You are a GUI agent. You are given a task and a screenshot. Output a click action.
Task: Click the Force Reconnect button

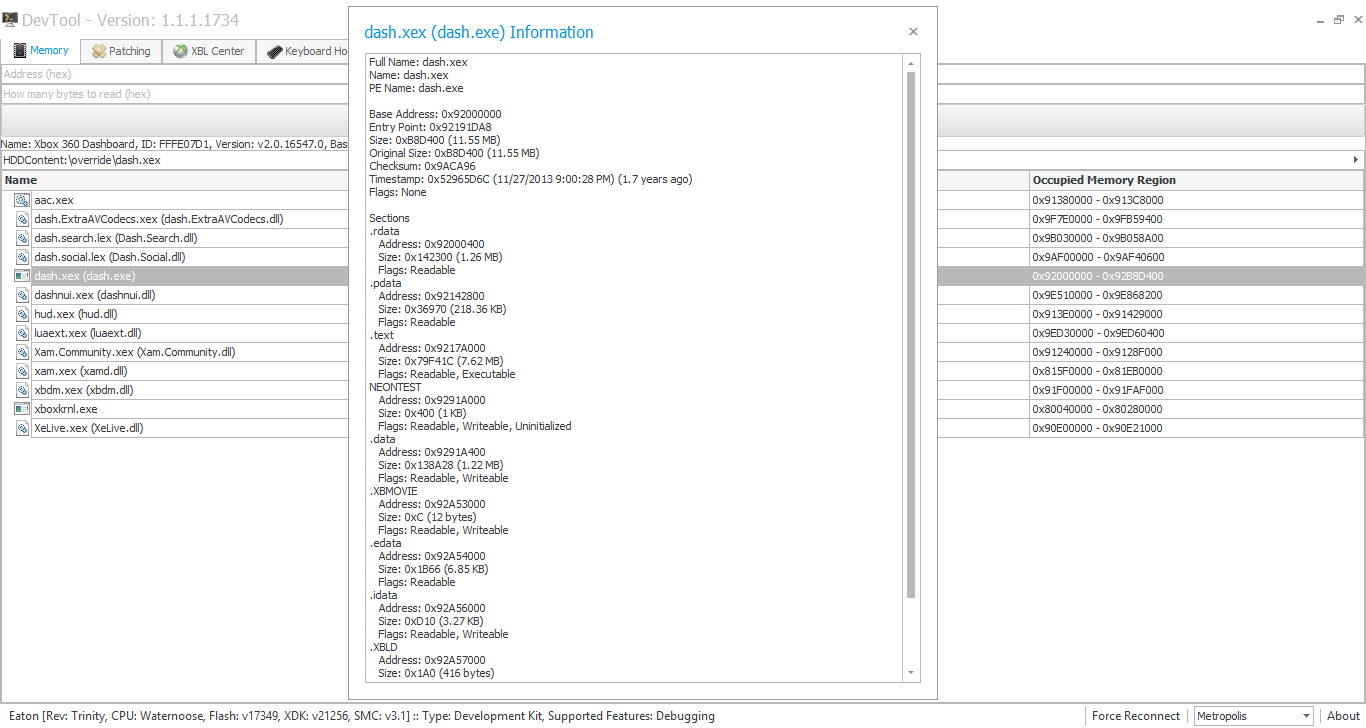tap(1136, 716)
